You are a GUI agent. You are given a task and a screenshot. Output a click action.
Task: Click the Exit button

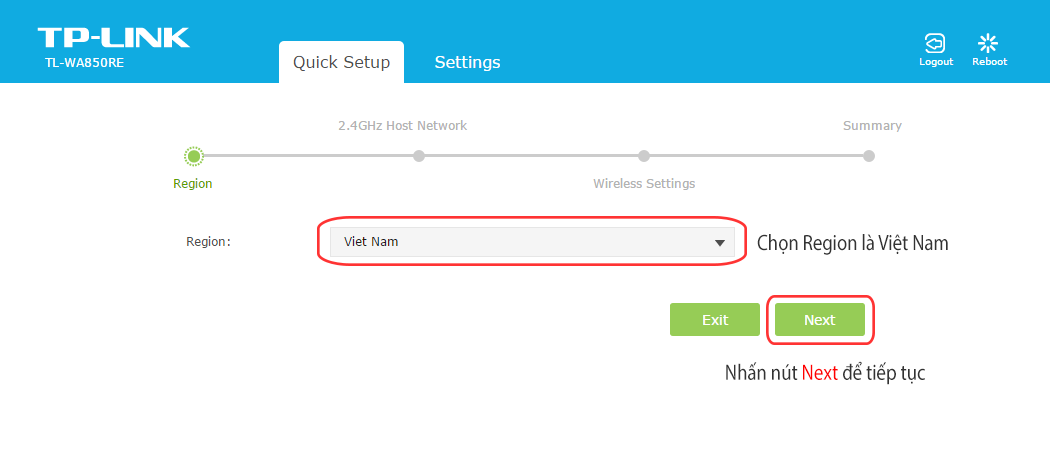(715, 320)
